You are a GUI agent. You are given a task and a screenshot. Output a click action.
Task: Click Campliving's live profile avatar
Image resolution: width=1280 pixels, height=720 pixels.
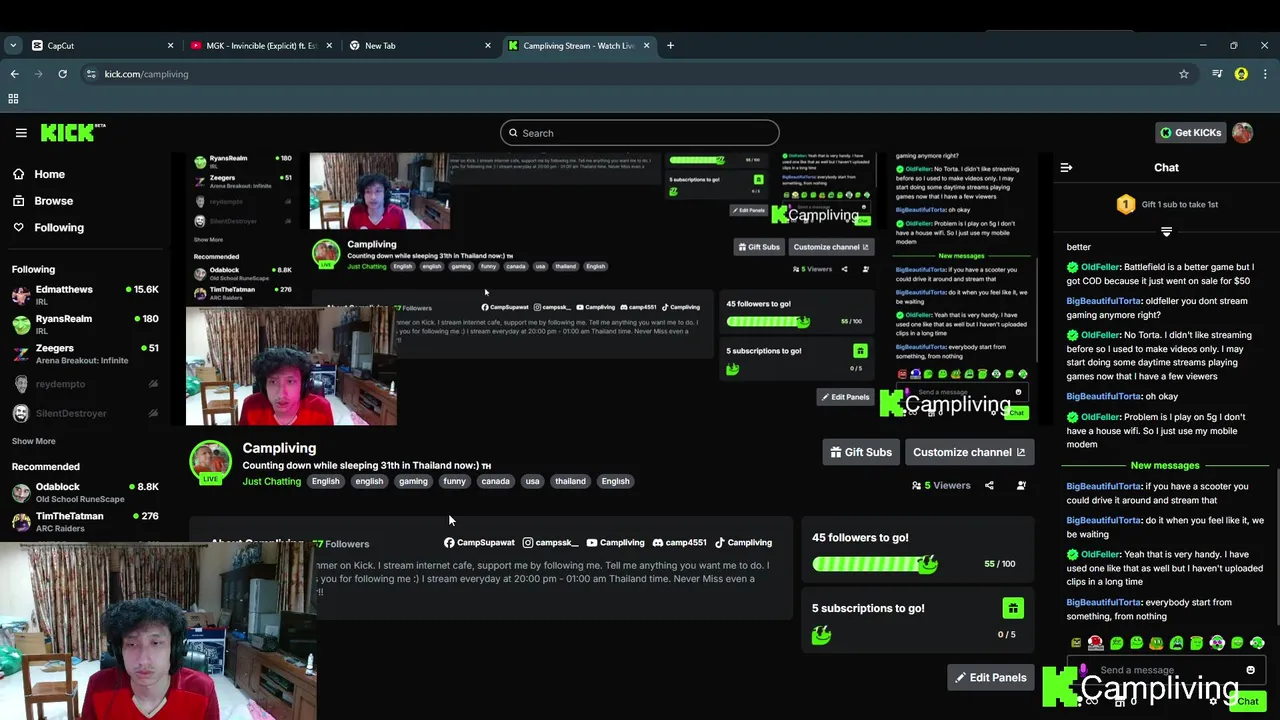(x=210, y=462)
